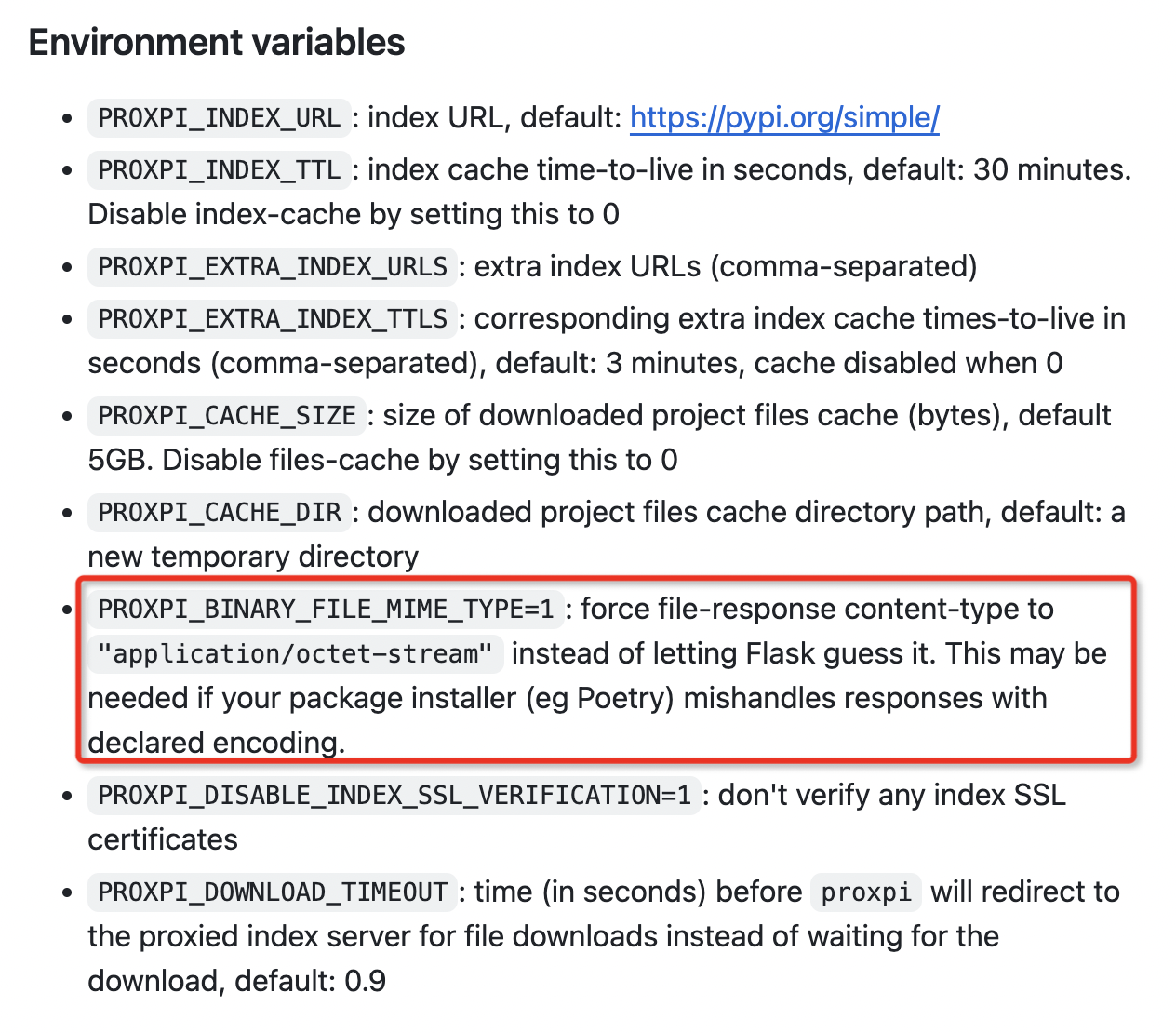1176x1033 pixels.
Task: Click the Environment variables heading
Action: click(217, 43)
